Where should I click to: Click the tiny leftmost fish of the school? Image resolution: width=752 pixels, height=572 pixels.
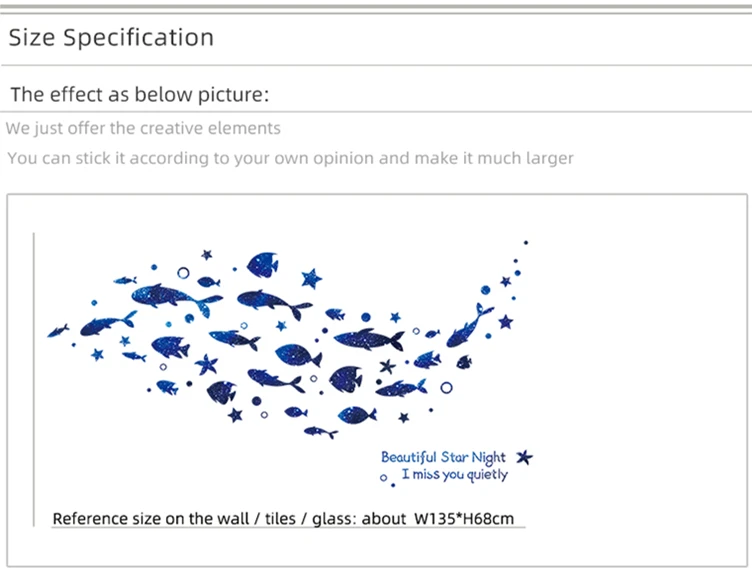[x=59, y=330]
